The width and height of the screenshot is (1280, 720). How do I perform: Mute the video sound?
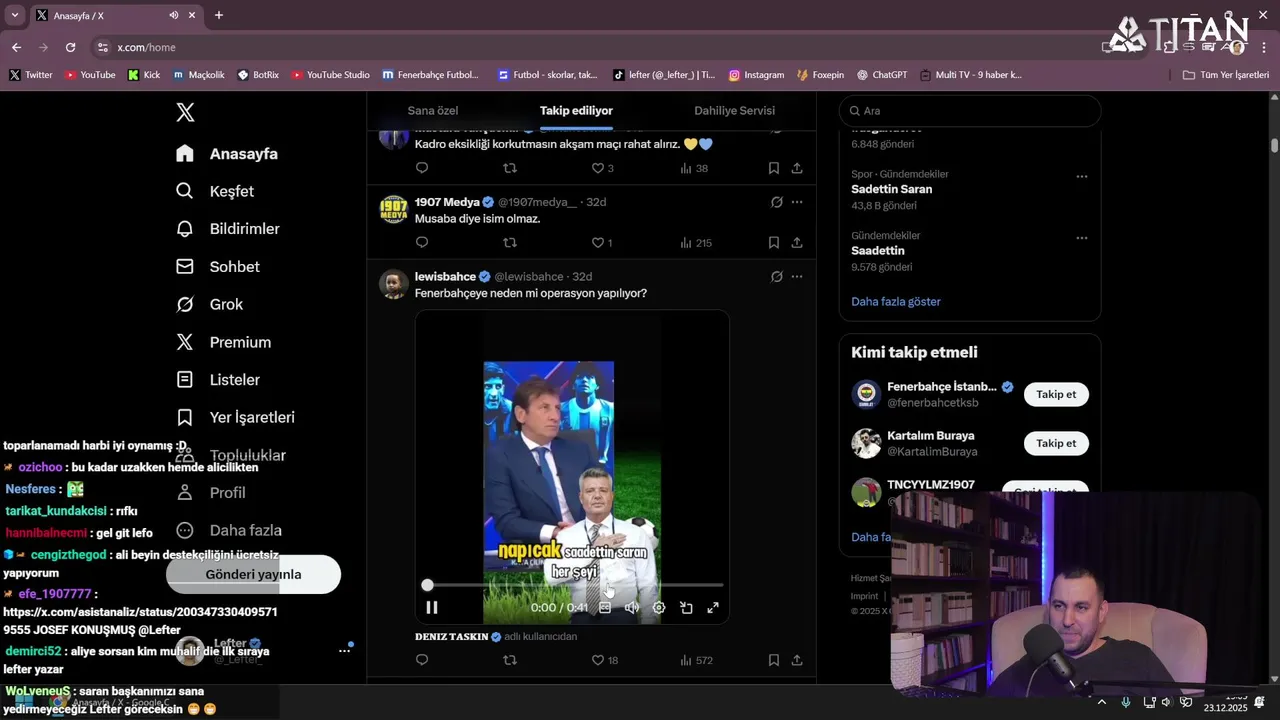pos(632,607)
